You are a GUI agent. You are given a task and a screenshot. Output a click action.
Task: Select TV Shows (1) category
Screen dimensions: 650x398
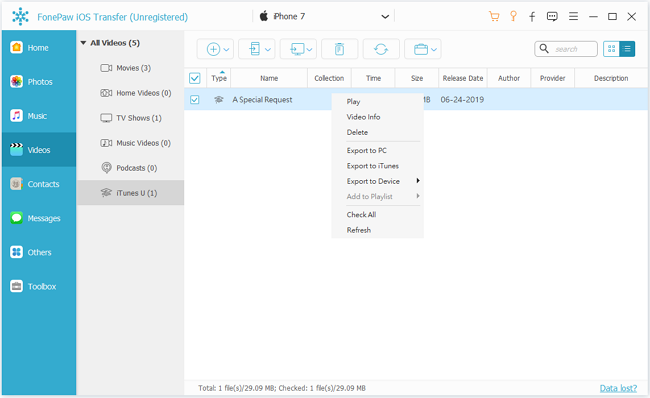pyautogui.click(x=131, y=118)
